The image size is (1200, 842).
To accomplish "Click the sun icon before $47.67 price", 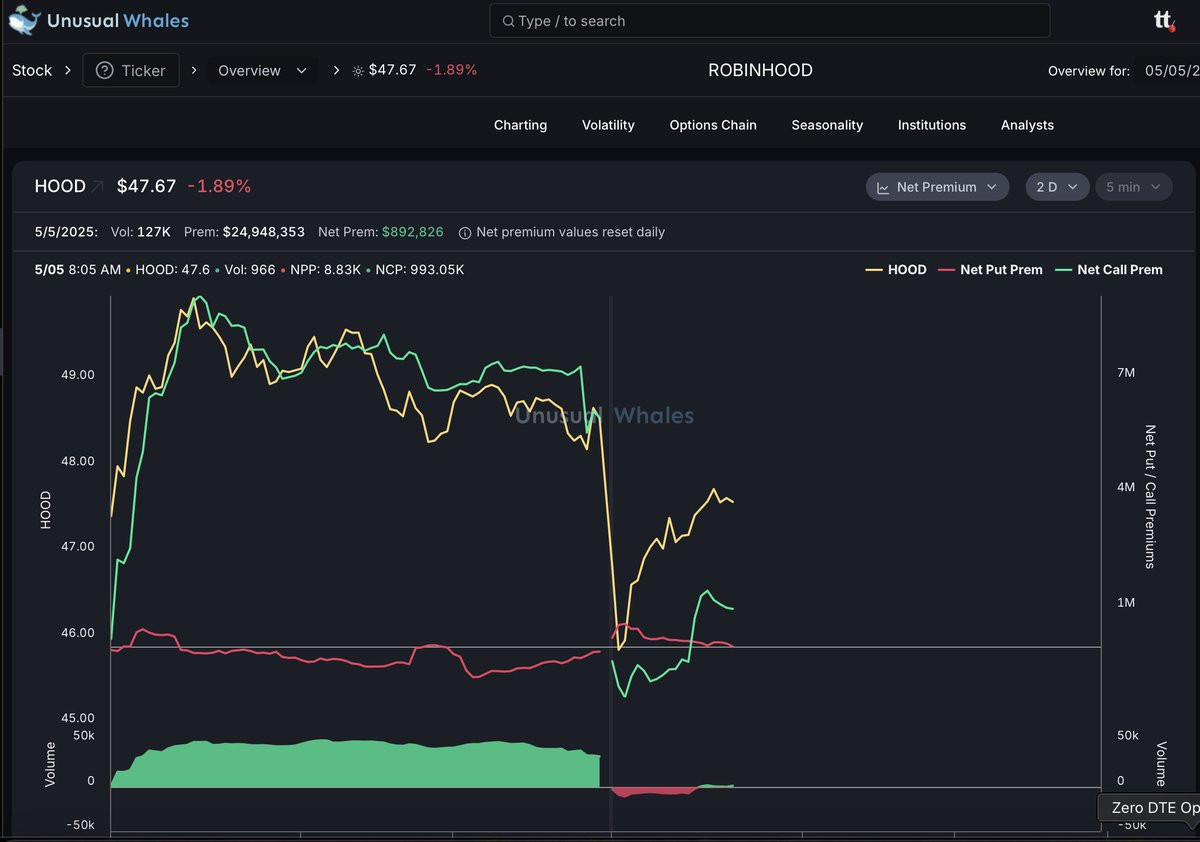I will tap(358, 71).
